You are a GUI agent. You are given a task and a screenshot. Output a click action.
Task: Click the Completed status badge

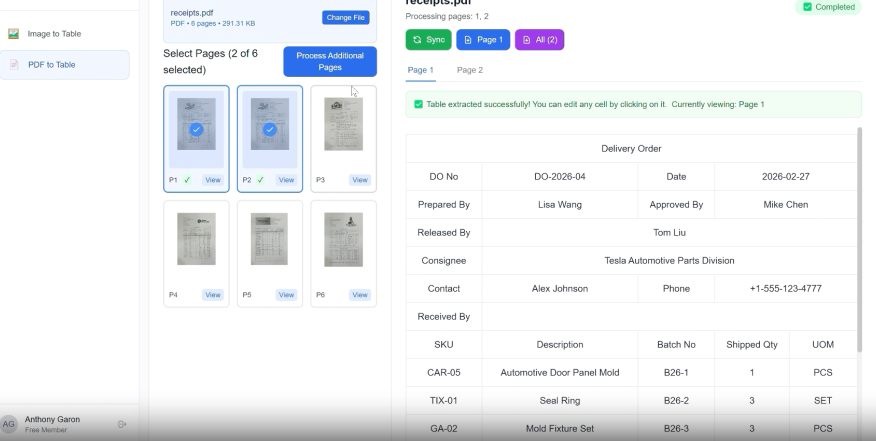[x=829, y=7]
